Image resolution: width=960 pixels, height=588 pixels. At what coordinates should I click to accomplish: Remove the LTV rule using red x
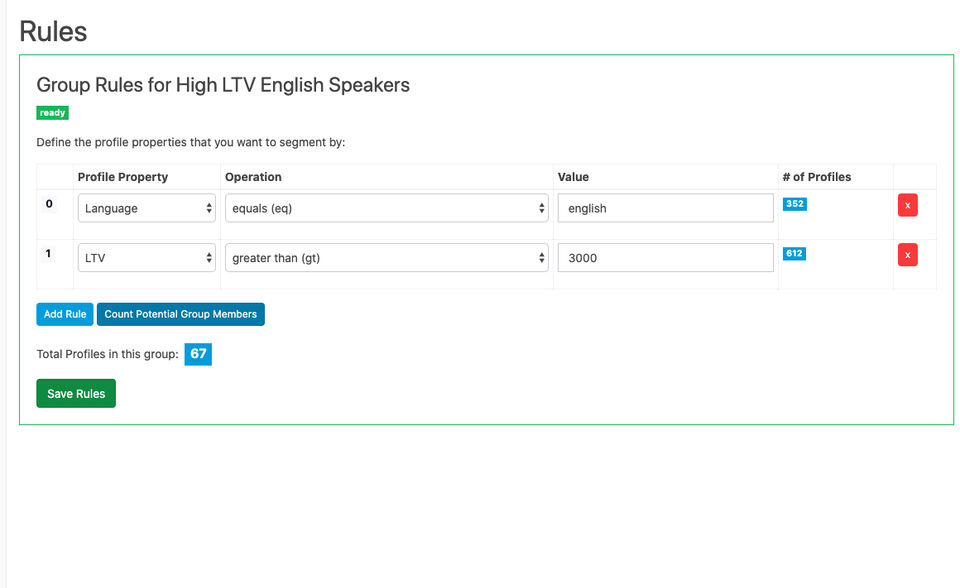tap(907, 255)
